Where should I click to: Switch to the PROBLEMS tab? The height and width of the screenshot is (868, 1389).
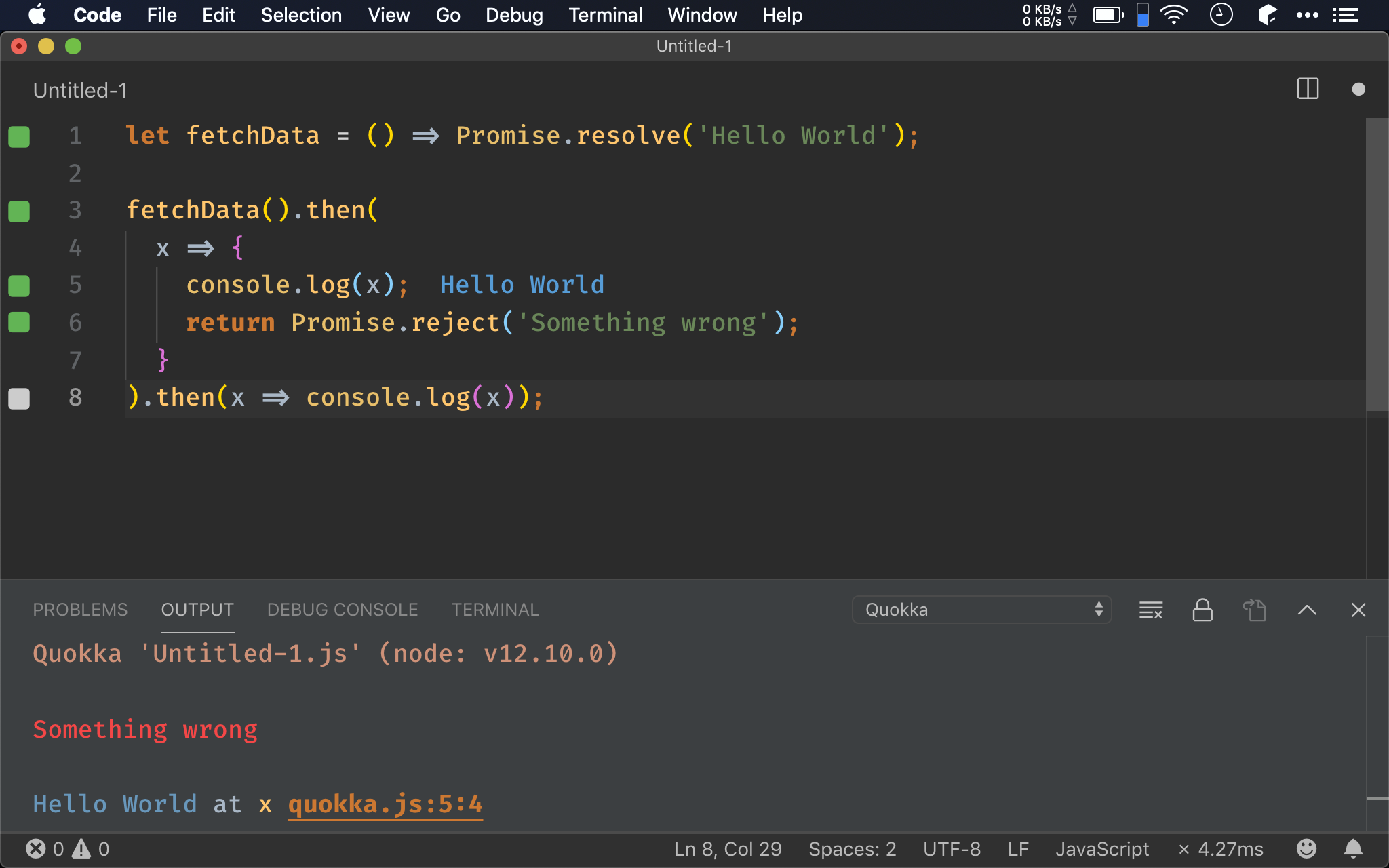tap(80, 610)
